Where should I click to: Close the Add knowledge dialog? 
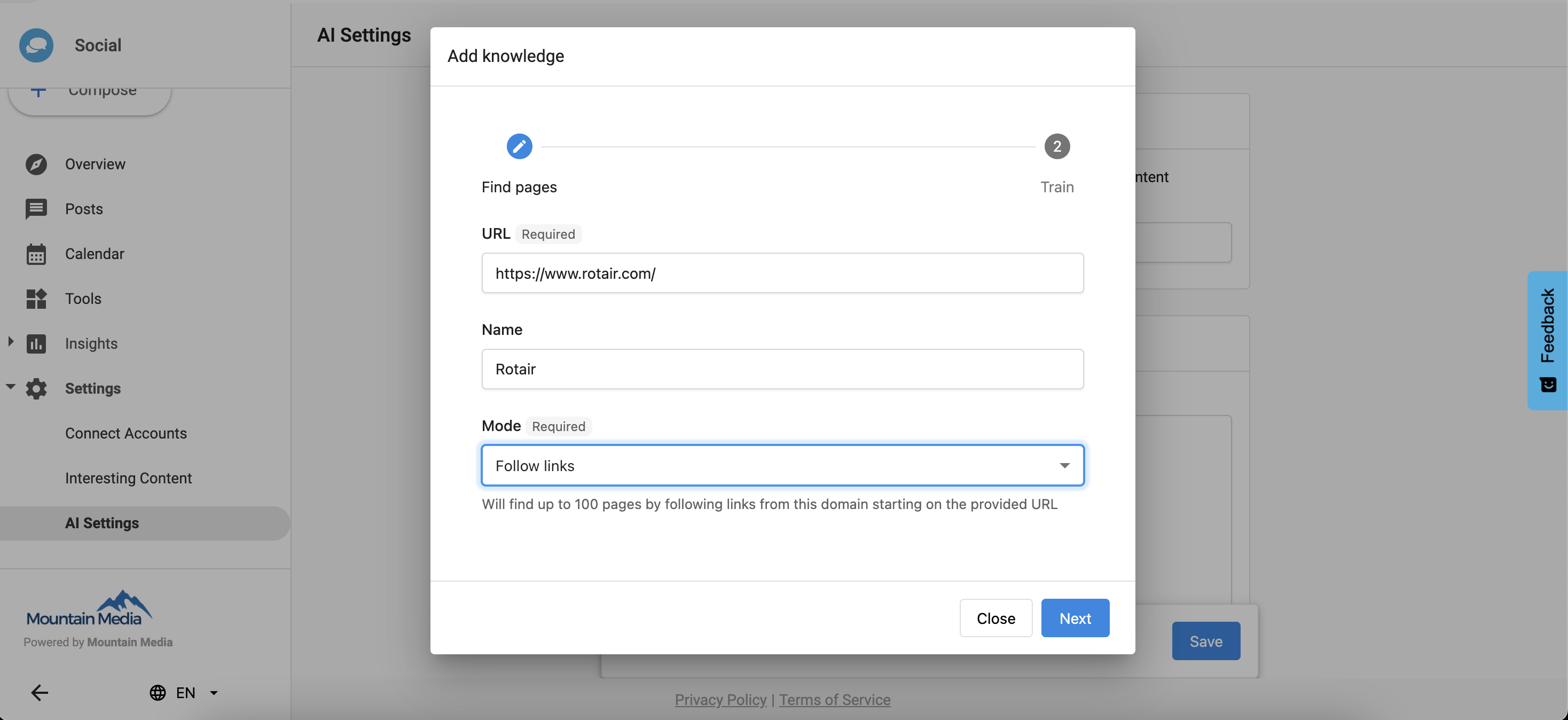(995, 619)
